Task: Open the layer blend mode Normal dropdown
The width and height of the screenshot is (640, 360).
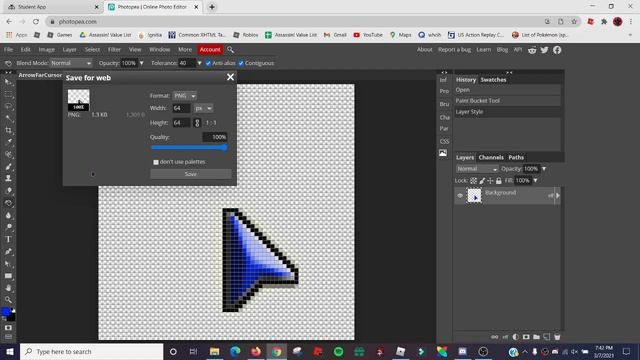Action: pyautogui.click(x=477, y=169)
